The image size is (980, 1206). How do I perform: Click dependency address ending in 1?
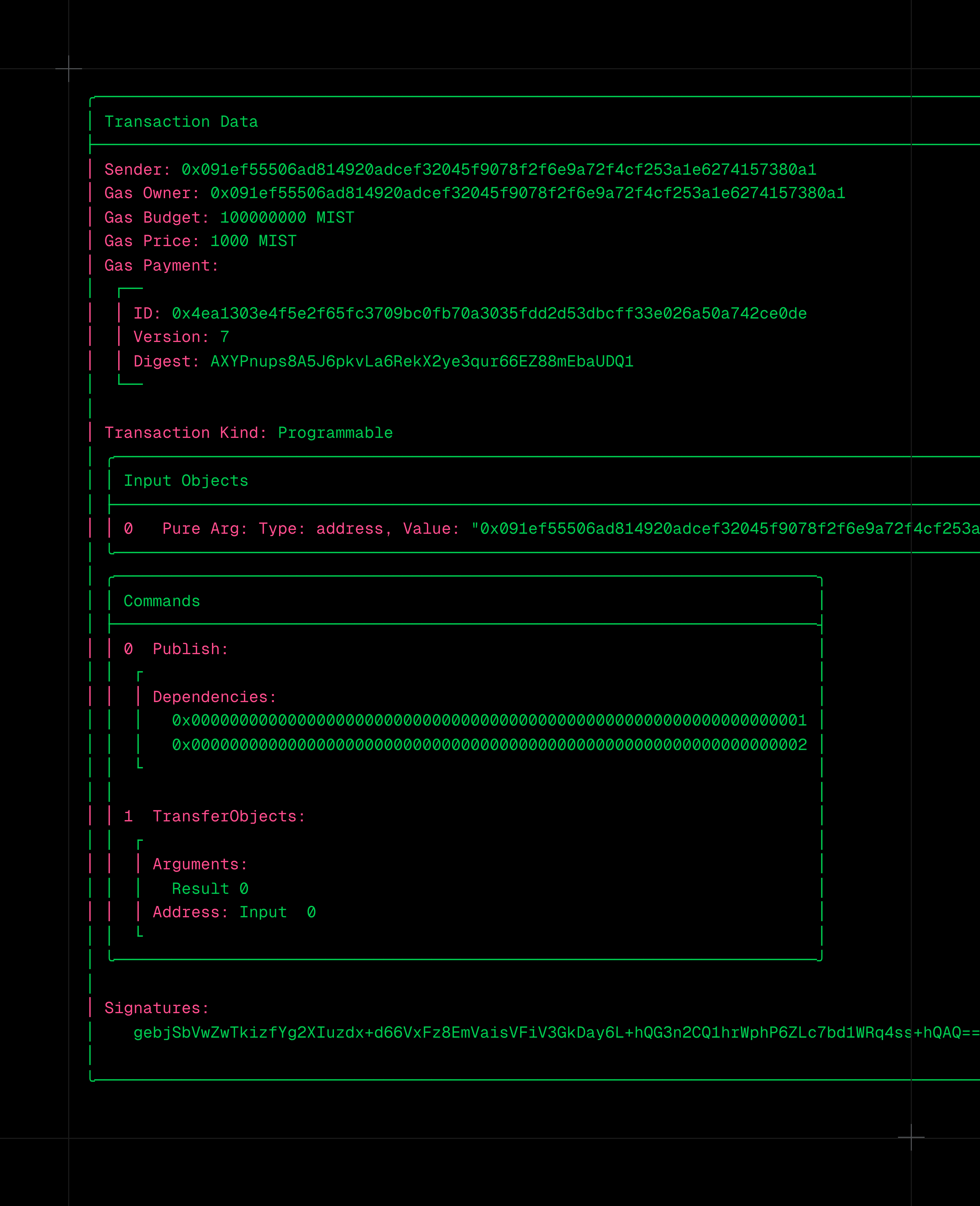click(489, 720)
